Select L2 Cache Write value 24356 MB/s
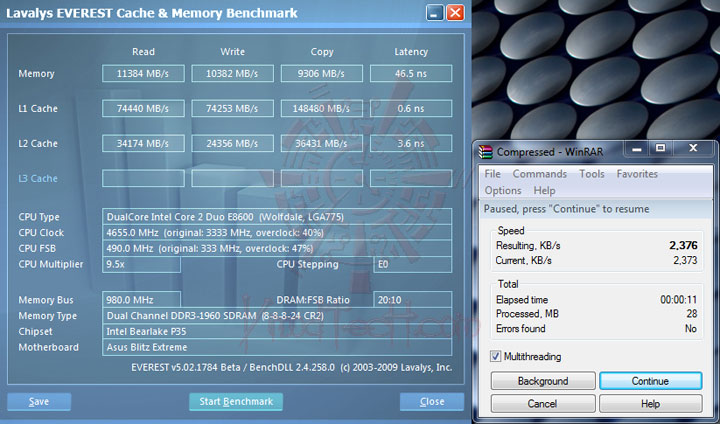Image resolution: width=720 pixels, height=424 pixels. (x=232, y=143)
